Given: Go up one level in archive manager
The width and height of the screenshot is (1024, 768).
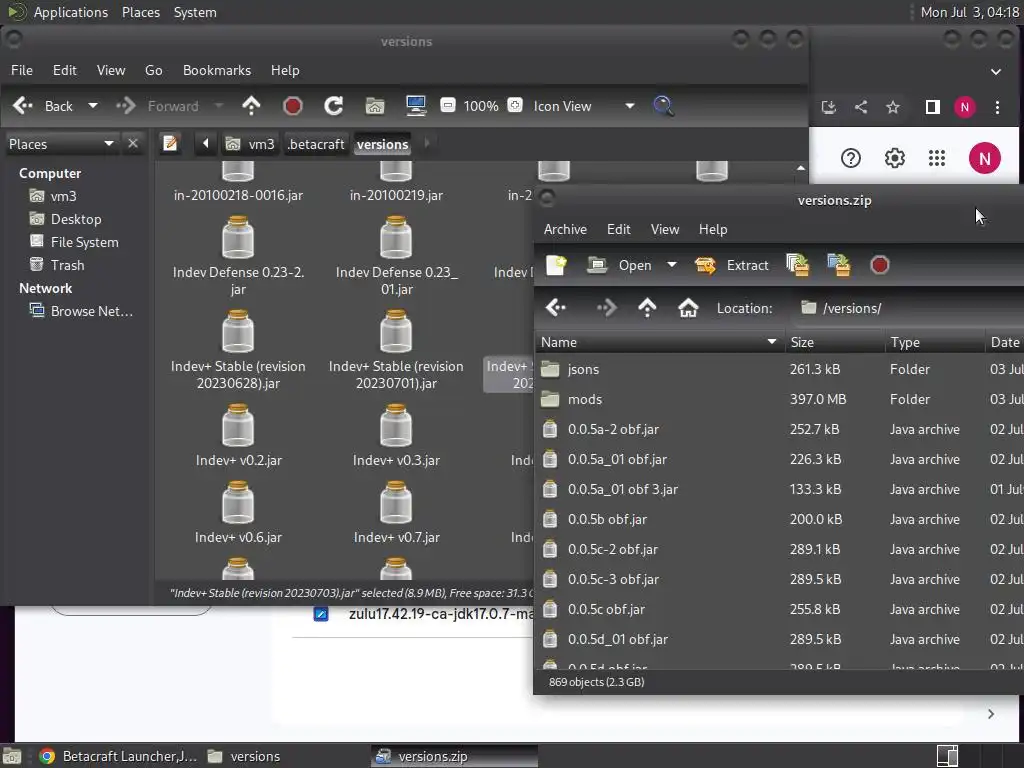Looking at the screenshot, I should pos(647,308).
